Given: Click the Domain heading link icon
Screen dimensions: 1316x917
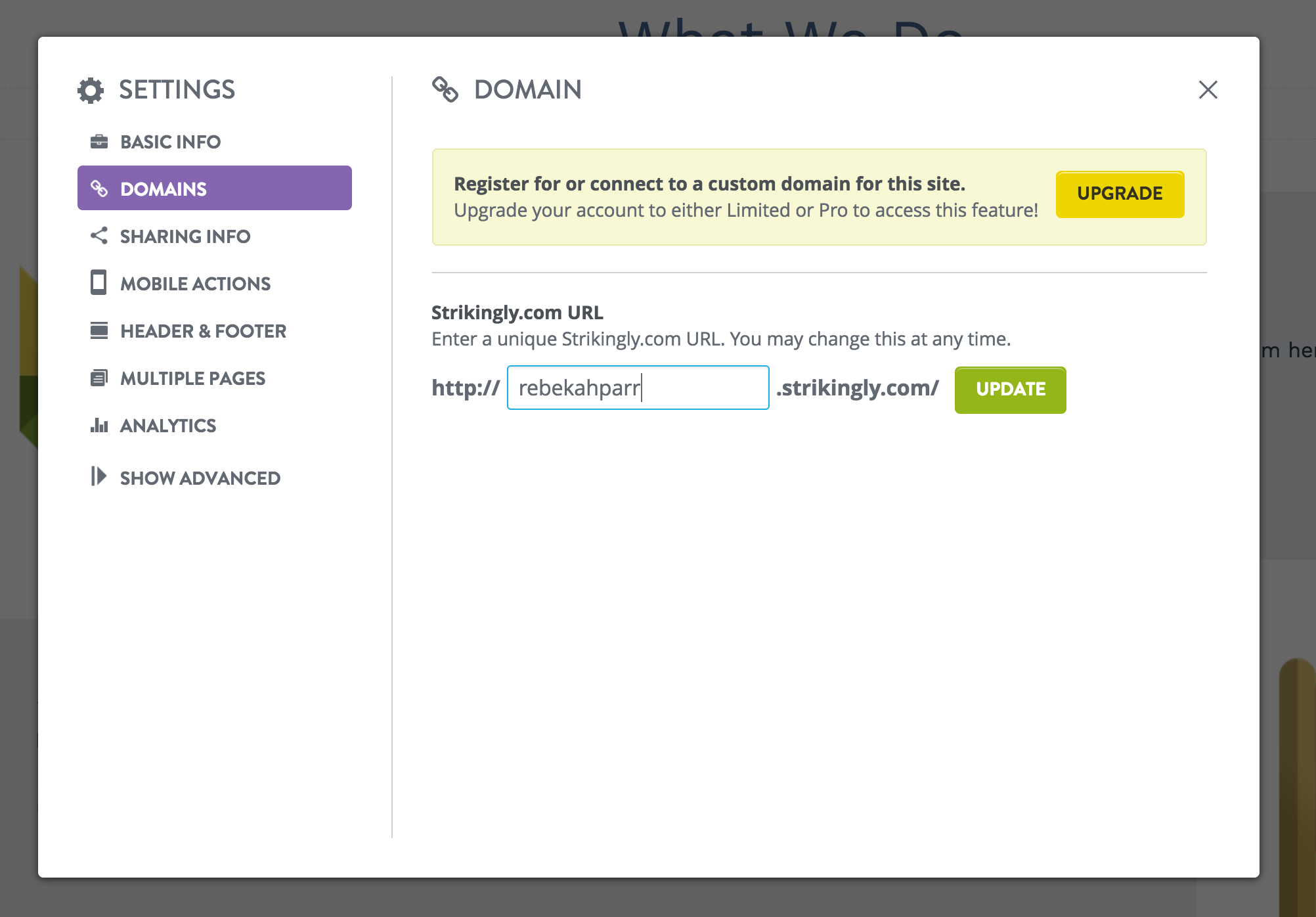Looking at the screenshot, I should click(445, 89).
